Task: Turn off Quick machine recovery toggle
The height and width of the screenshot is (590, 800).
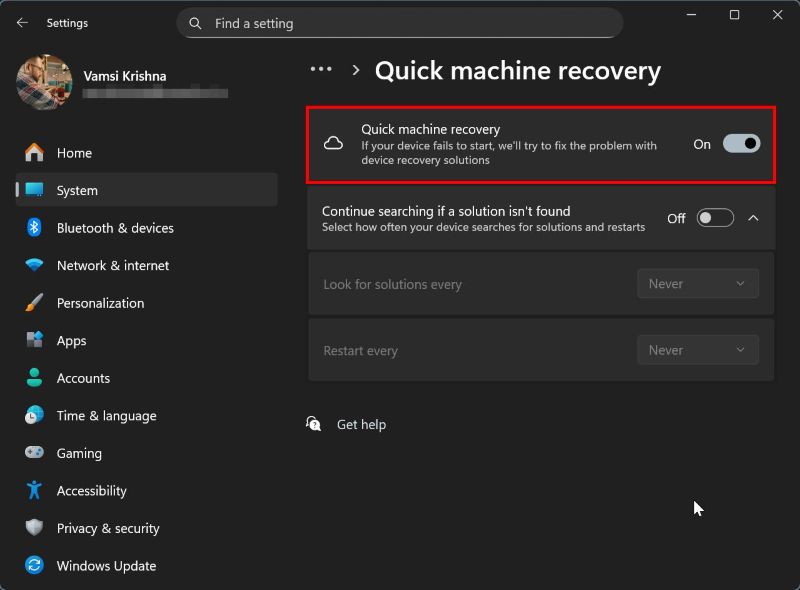Action: [x=741, y=144]
